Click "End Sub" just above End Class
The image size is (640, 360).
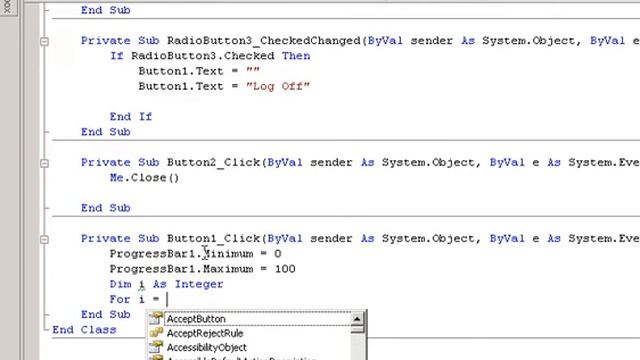pyautogui.click(x=105, y=315)
